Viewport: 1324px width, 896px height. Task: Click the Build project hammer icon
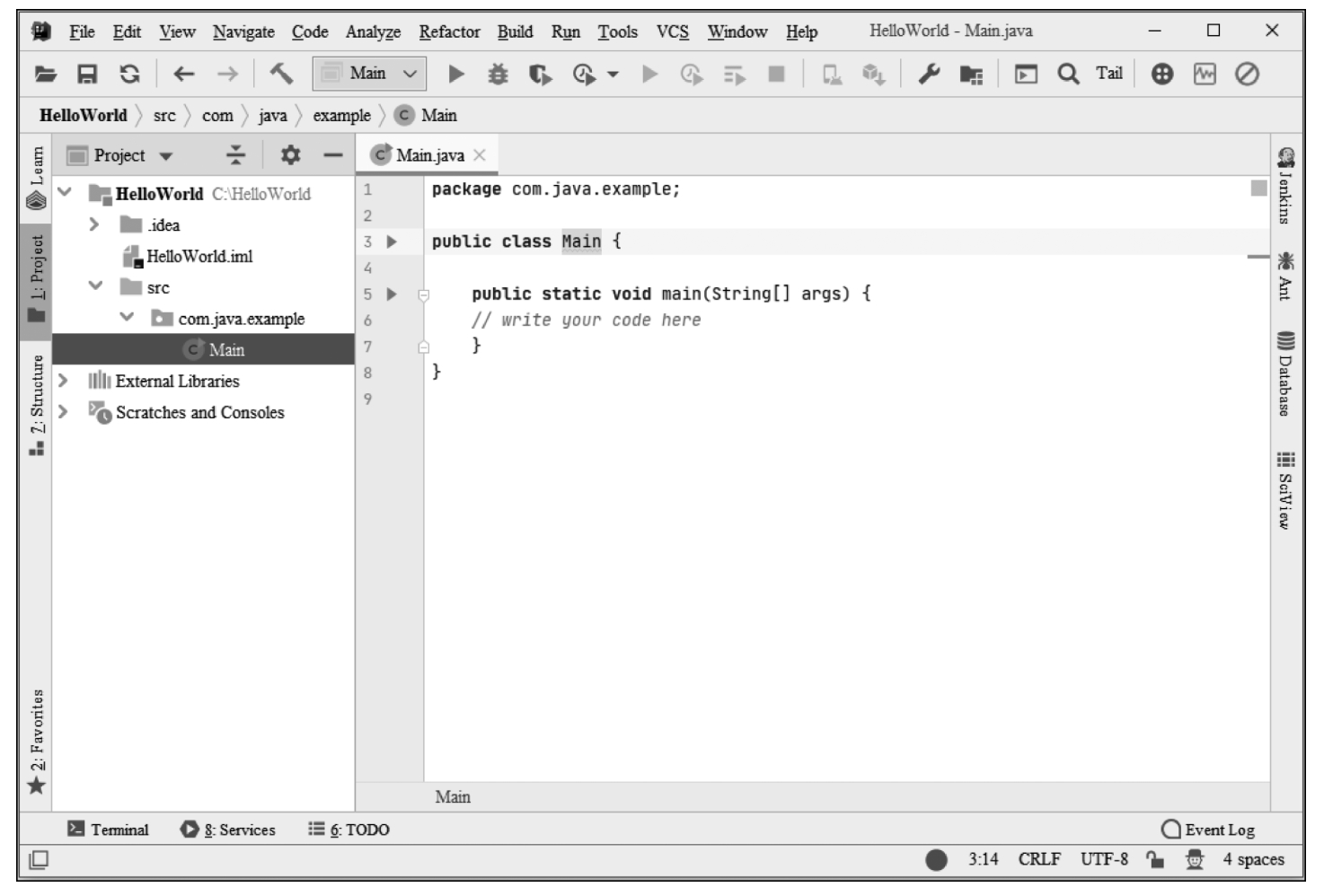(281, 74)
